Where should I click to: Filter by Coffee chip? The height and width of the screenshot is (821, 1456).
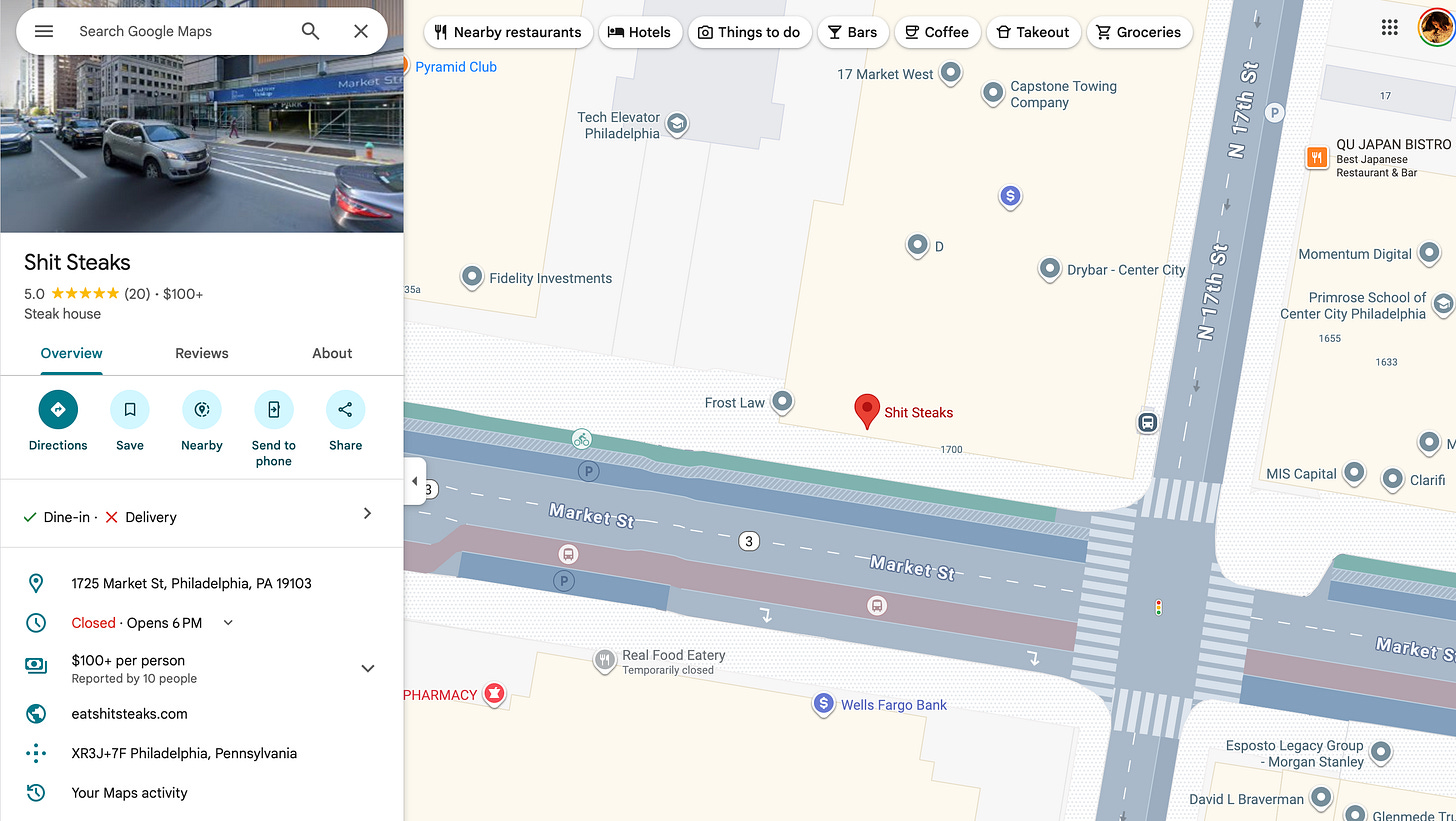[x=937, y=32]
